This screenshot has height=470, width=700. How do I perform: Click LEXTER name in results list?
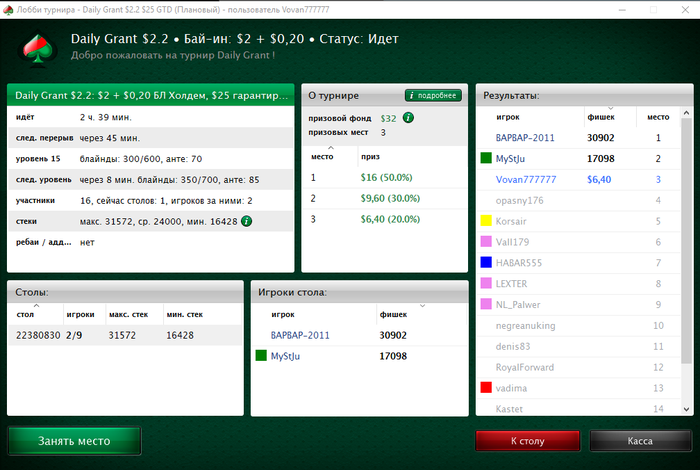click(x=512, y=284)
